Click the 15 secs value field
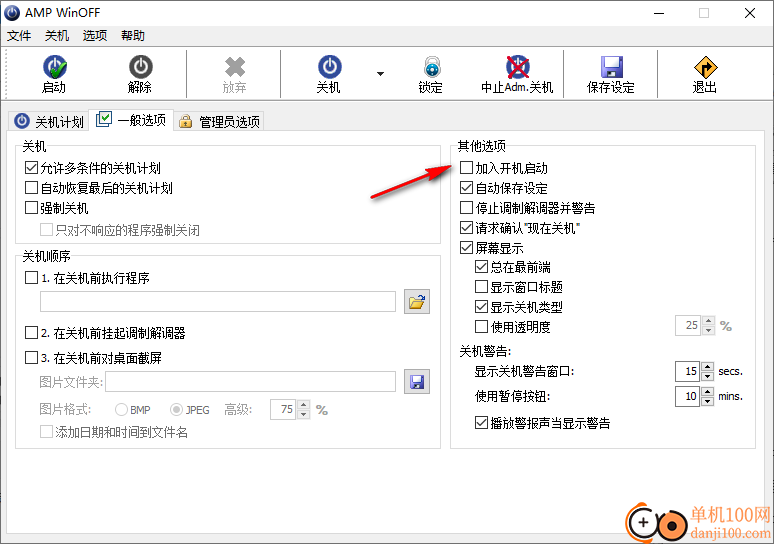This screenshot has width=774, height=544. [x=688, y=371]
